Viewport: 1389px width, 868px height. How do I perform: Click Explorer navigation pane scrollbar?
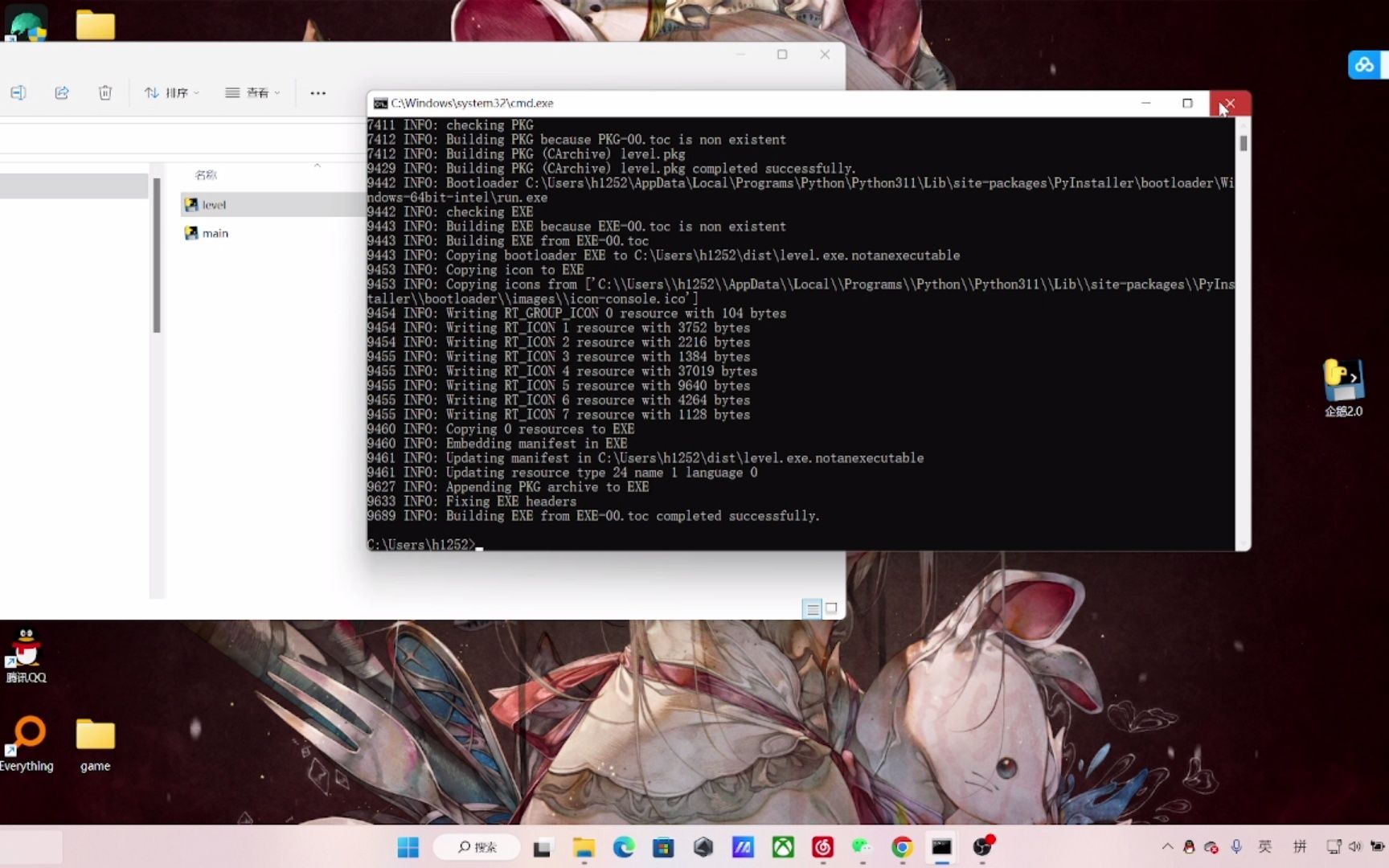tap(157, 255)
